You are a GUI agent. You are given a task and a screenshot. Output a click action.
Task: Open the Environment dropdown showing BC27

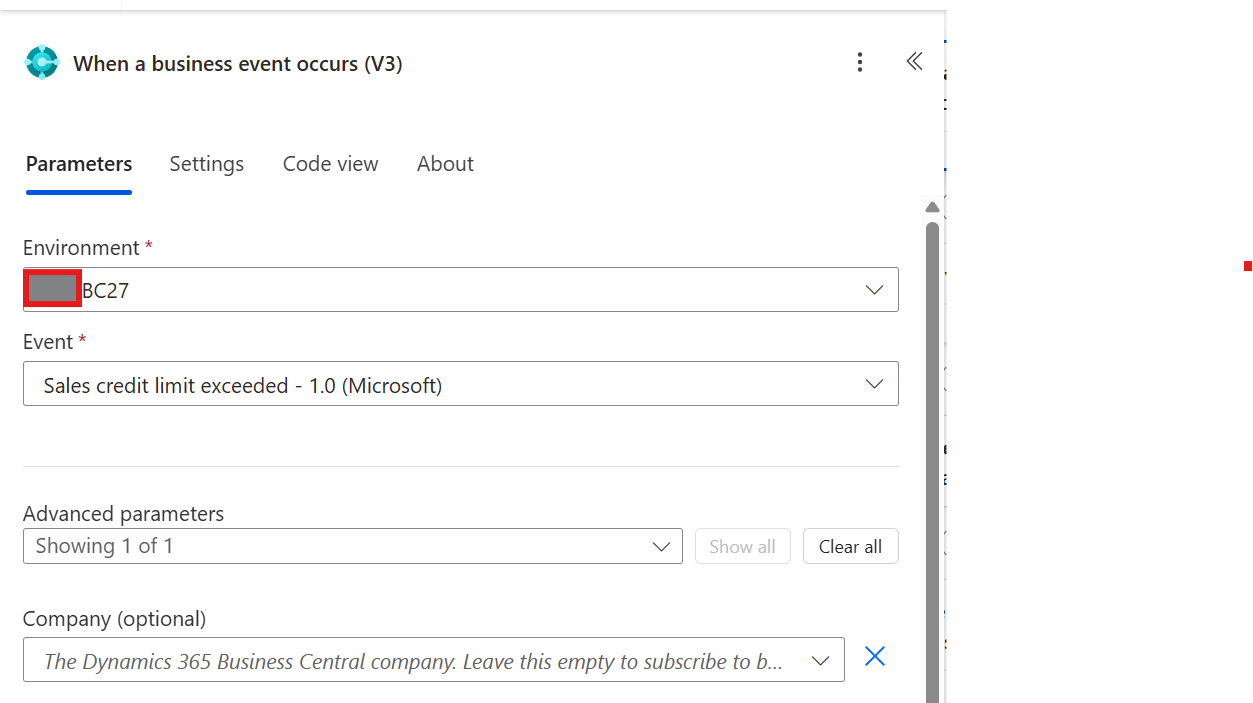(x=461, y=290)
